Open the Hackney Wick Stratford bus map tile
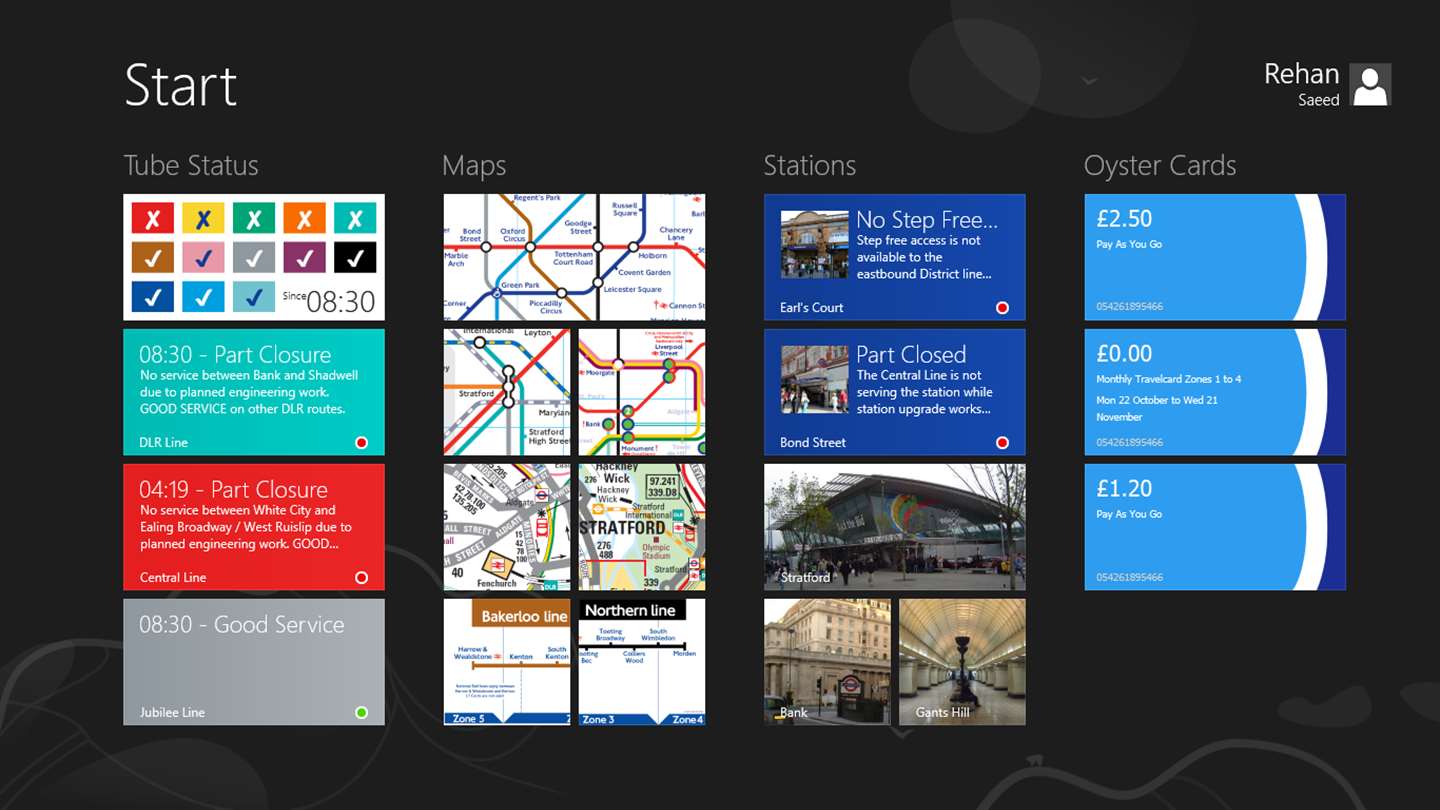The height and width of the screenshot is (810, 1440). coord(642,527)
